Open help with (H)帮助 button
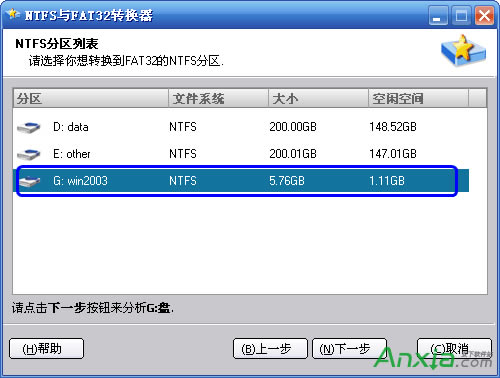The height and width of the screenshot is (378, 500). 46,349
